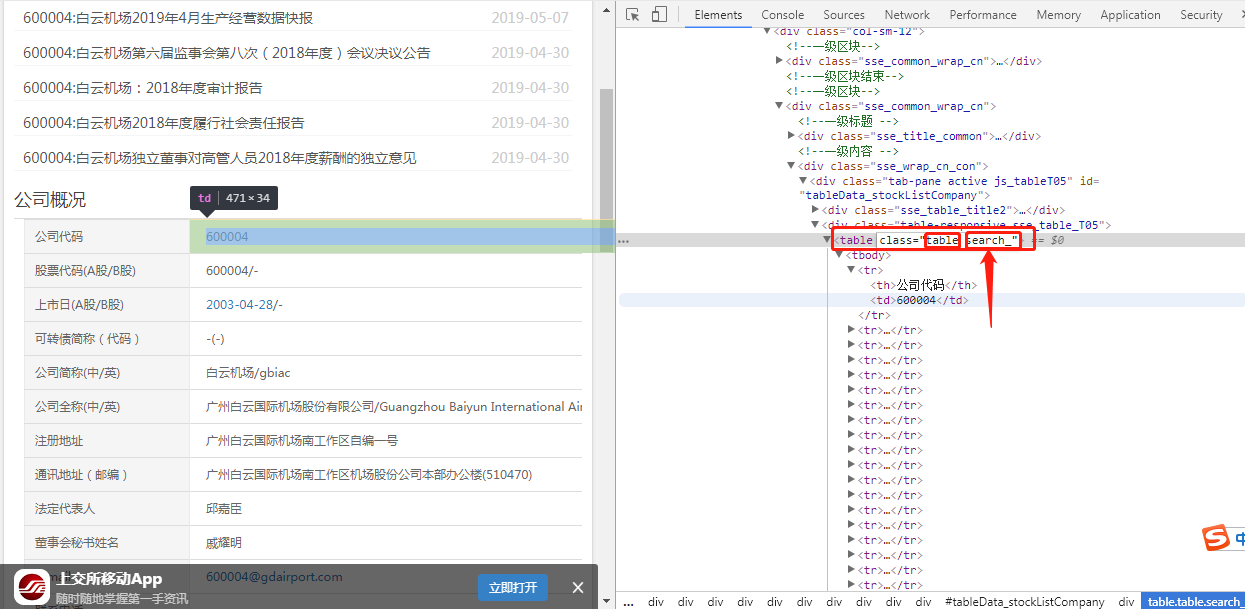1245x609 pixels.
Task: Dismiss the SSE App banner
Action: coord(577,588)
